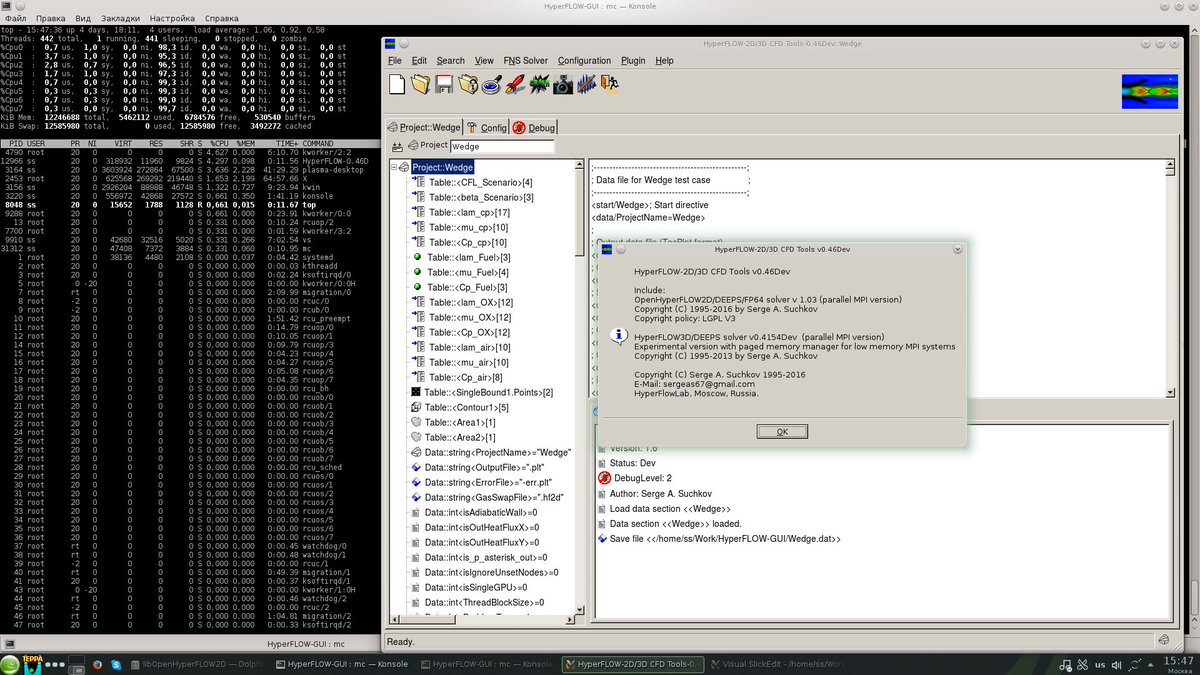Save the project with the floppy disk icon
Screen dimensions: 1200x675
(444, 84)
